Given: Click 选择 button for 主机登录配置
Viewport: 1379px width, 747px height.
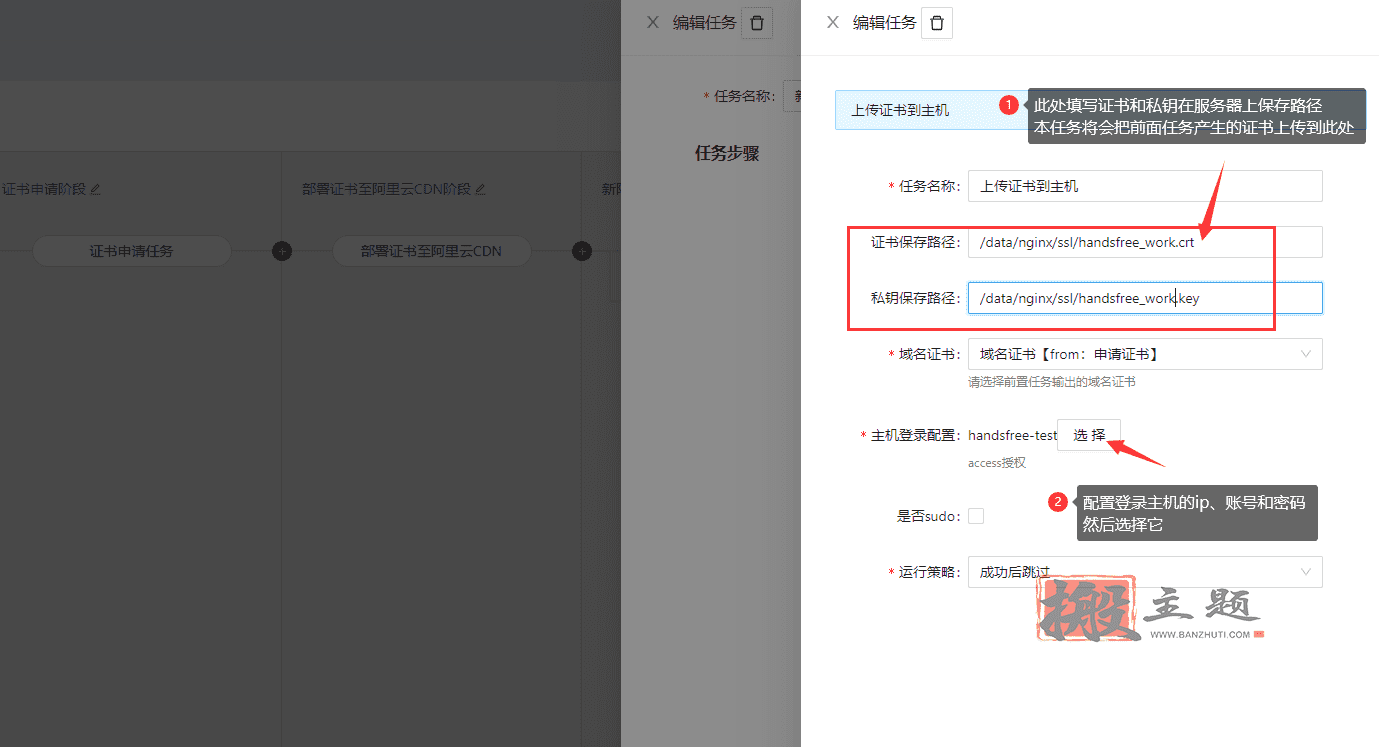Looking at the screenshot, I should (x=1089, y=435).
